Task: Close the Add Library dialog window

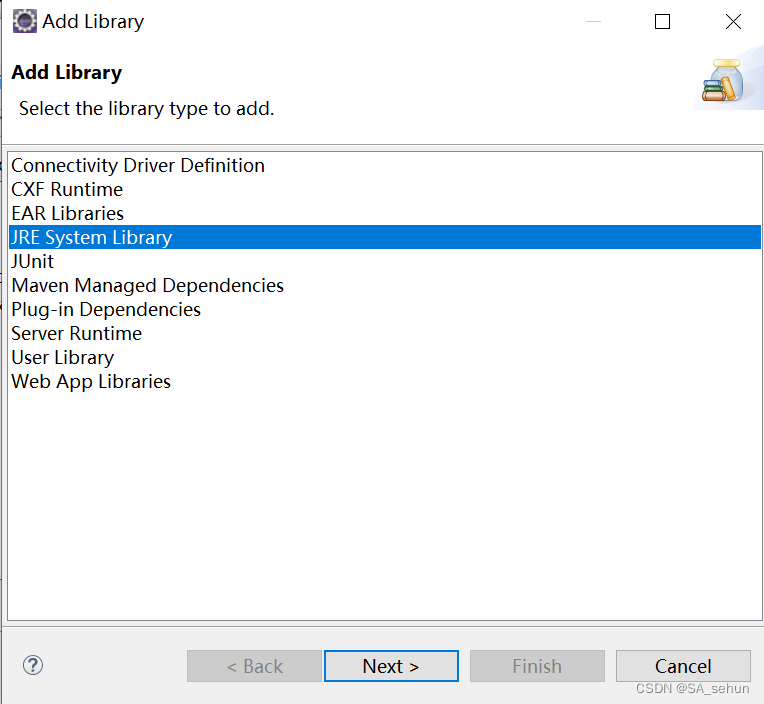Action: coord(733,22)
